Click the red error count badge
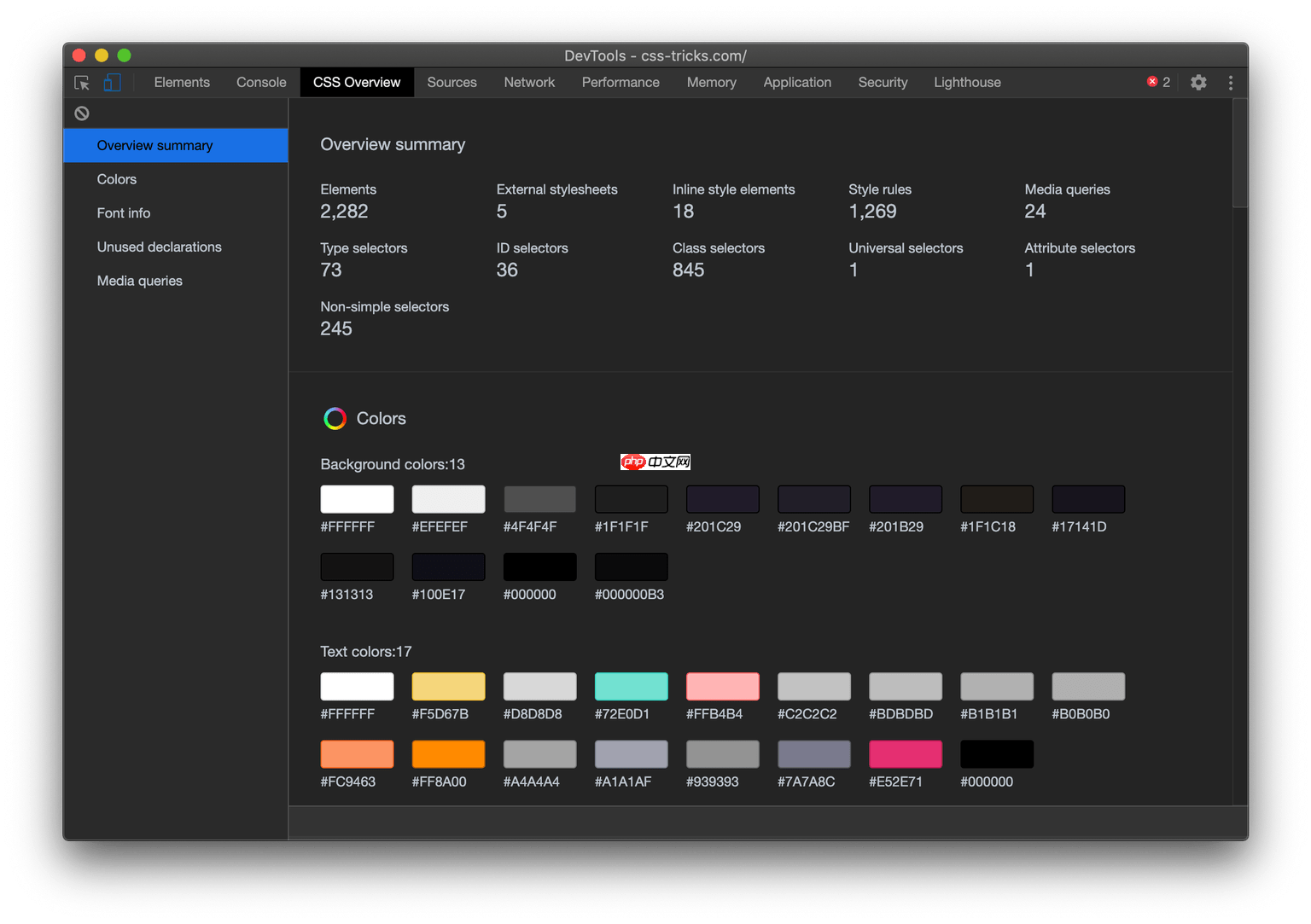Viewport: 1311px width, 924px height. tap(1158, 83)
